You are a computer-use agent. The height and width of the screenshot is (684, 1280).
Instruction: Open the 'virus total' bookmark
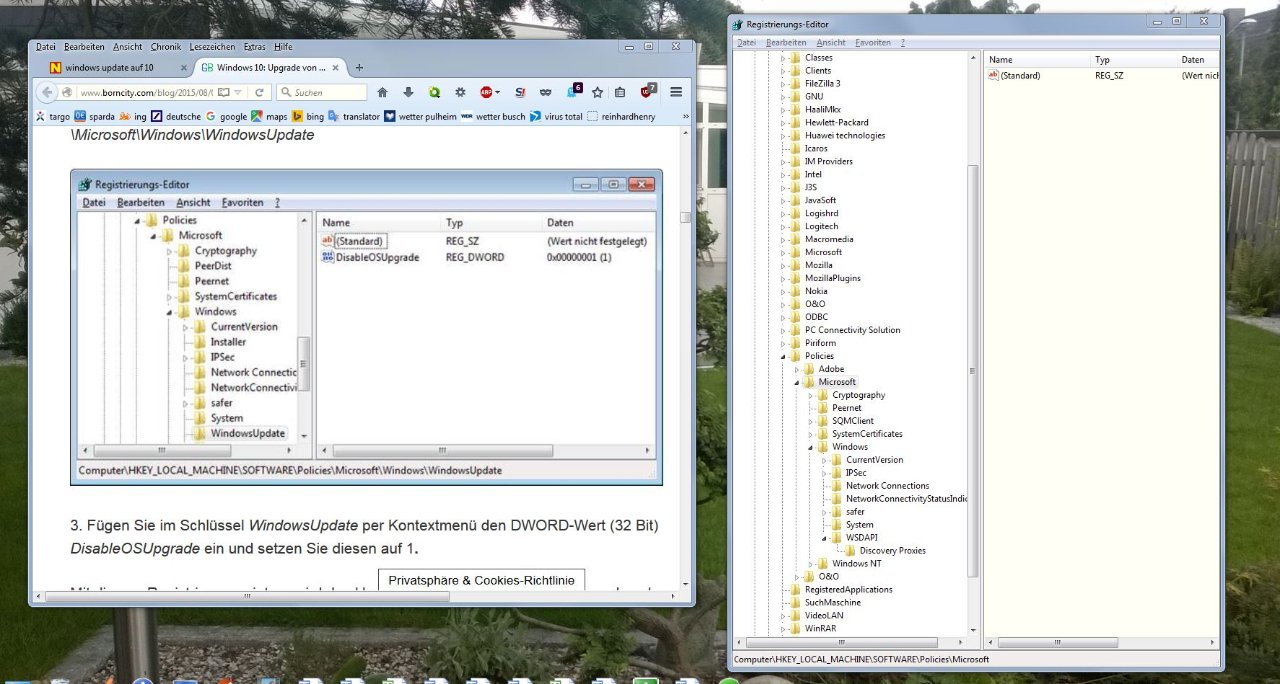coord(556,116)
